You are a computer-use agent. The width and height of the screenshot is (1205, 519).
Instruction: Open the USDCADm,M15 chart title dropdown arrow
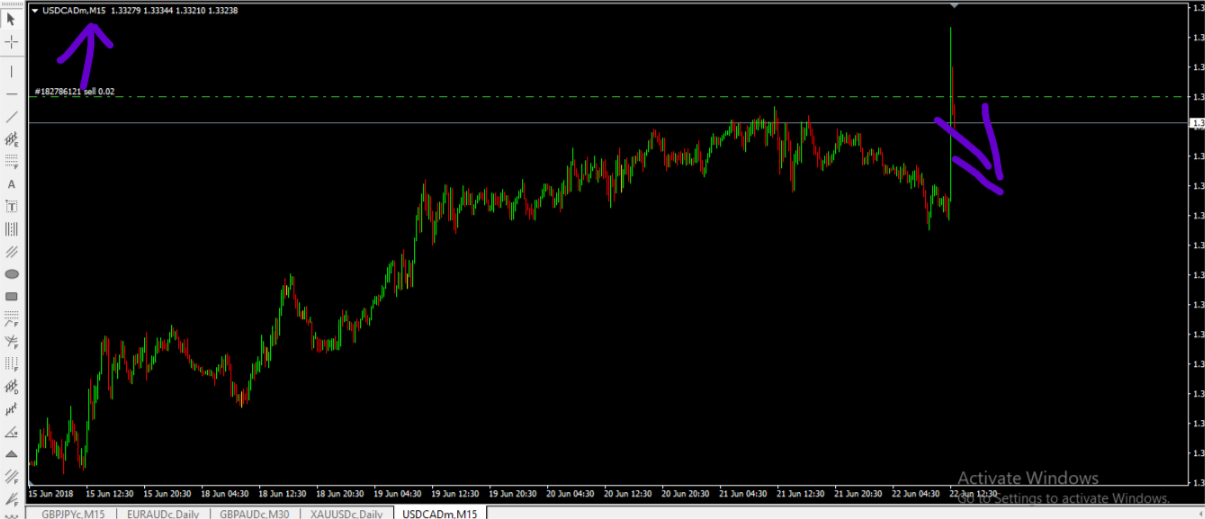(36, 10)
